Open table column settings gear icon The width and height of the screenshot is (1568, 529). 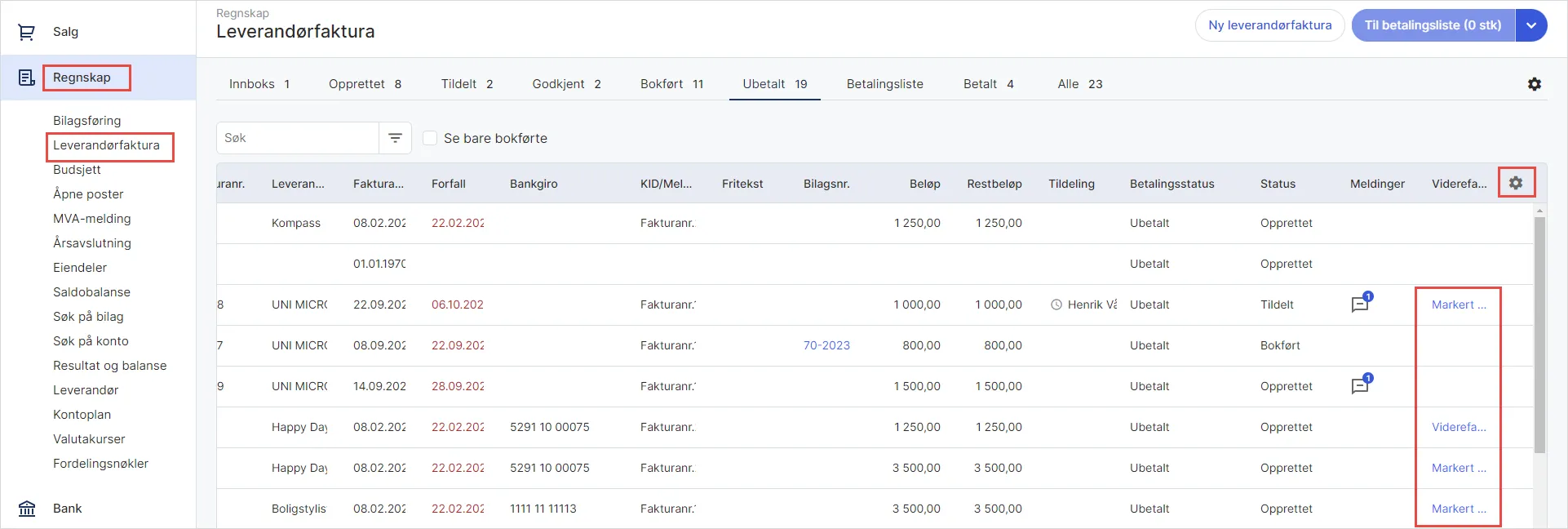click(x=1516, y=183)
